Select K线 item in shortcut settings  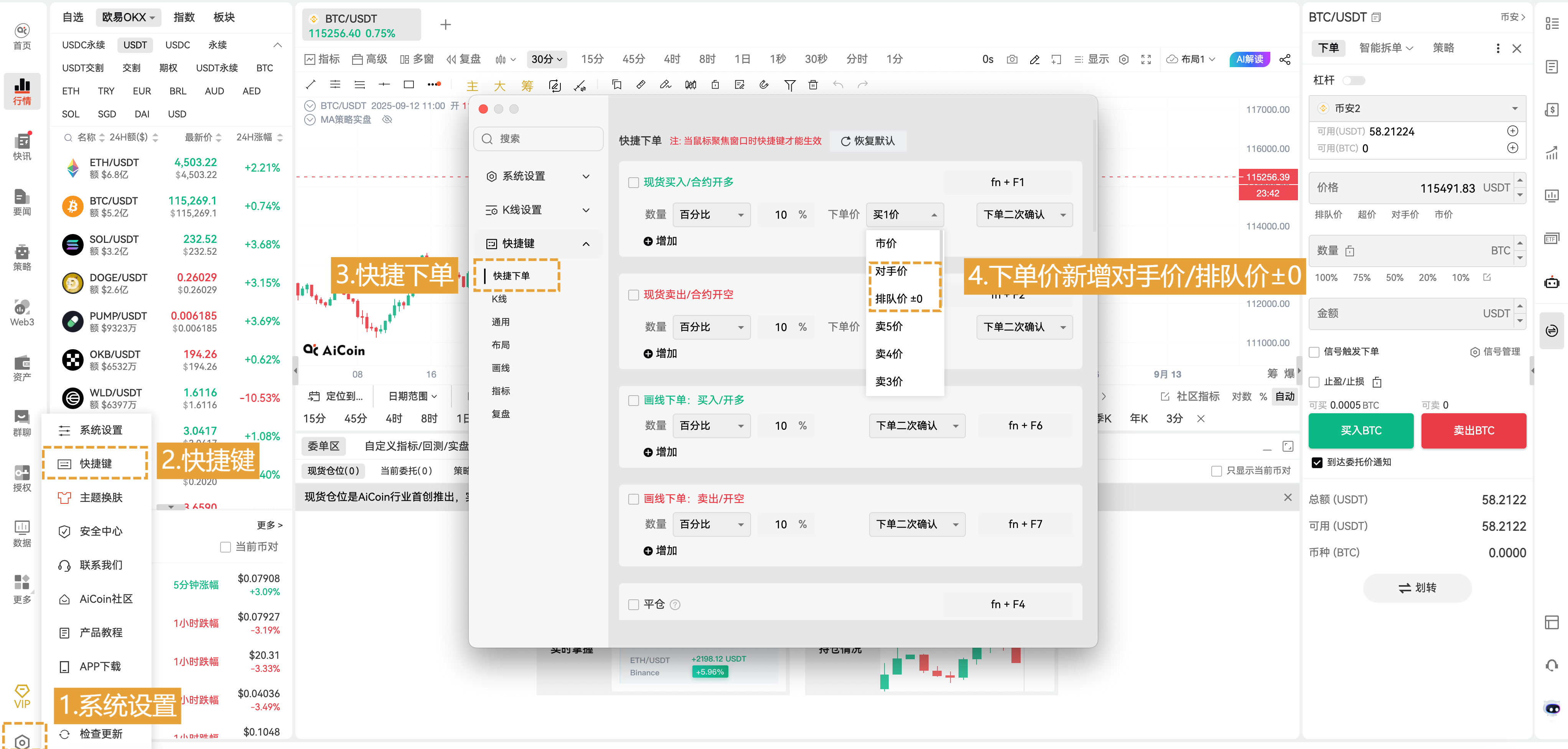[499, 299]
